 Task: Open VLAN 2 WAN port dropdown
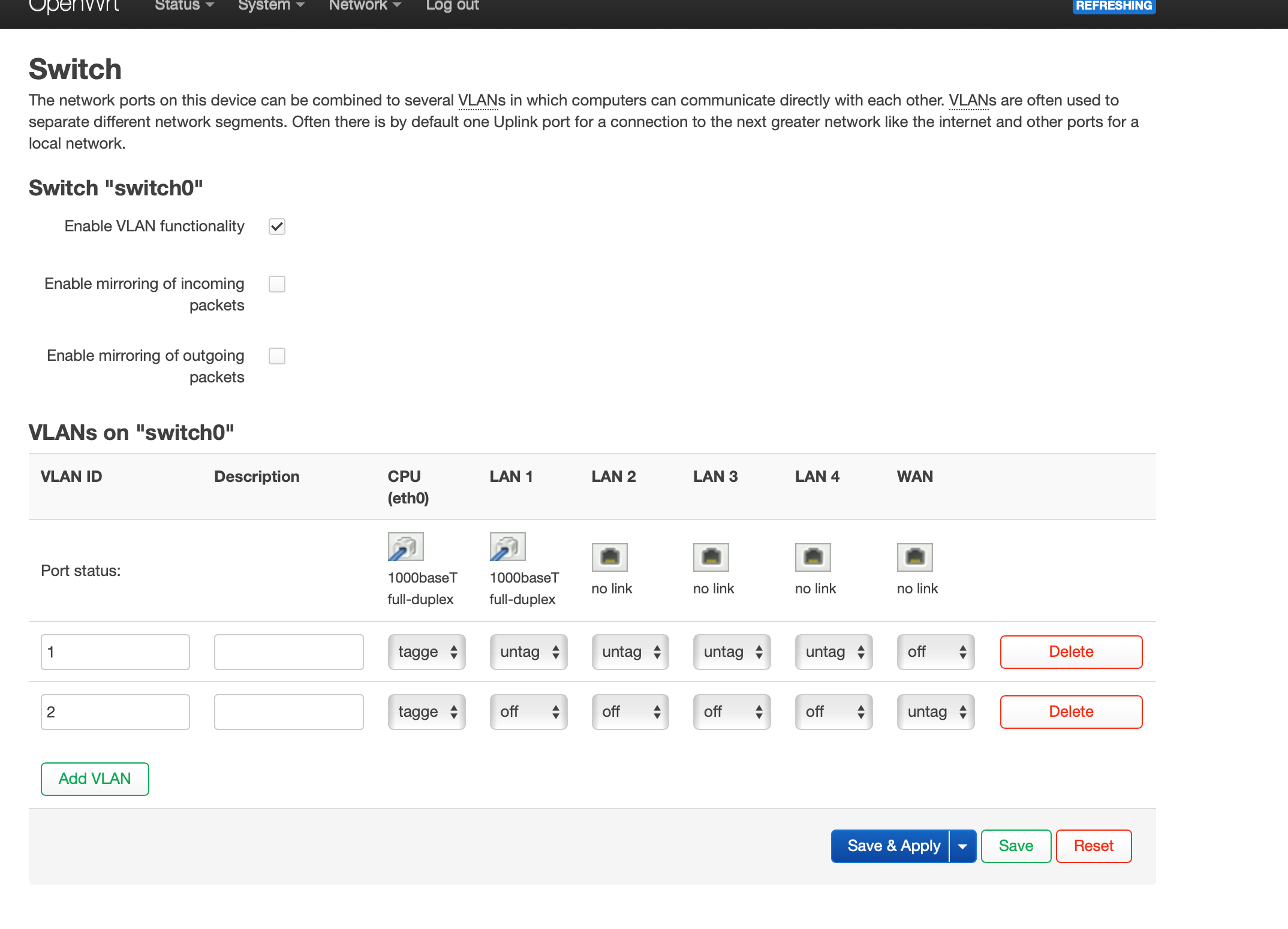pos(935,712)
